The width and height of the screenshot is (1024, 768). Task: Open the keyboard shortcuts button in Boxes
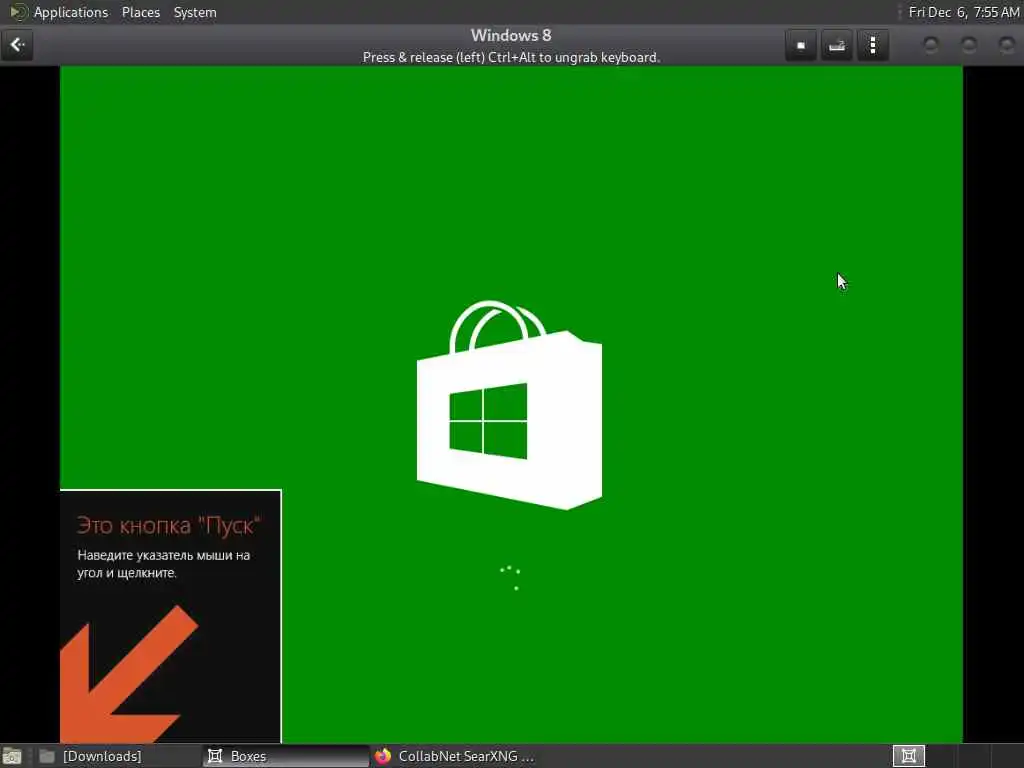pyautogui.click(x=837, y=45)
